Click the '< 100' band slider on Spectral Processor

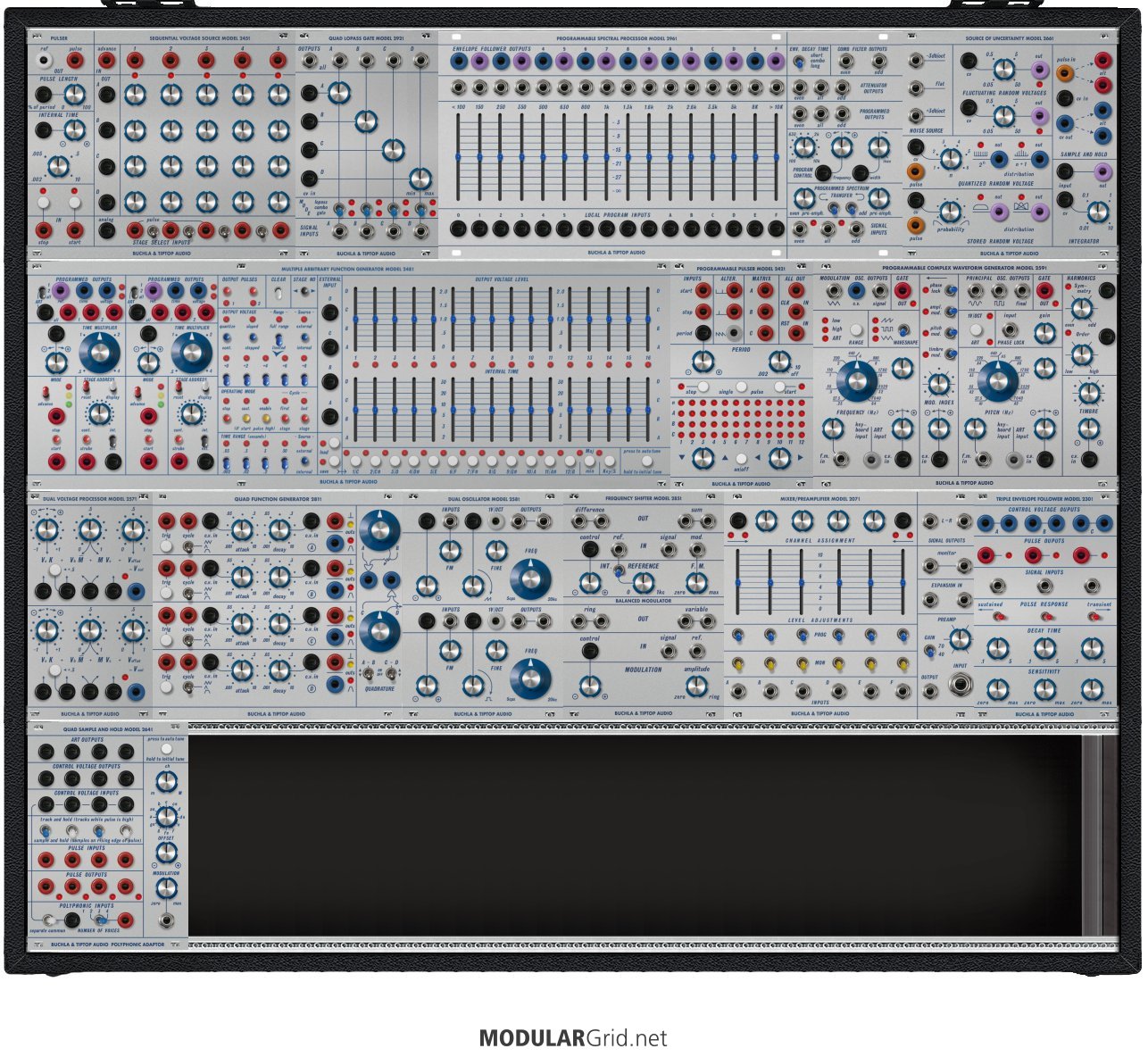pyautogui.click(x=459, y=157)
